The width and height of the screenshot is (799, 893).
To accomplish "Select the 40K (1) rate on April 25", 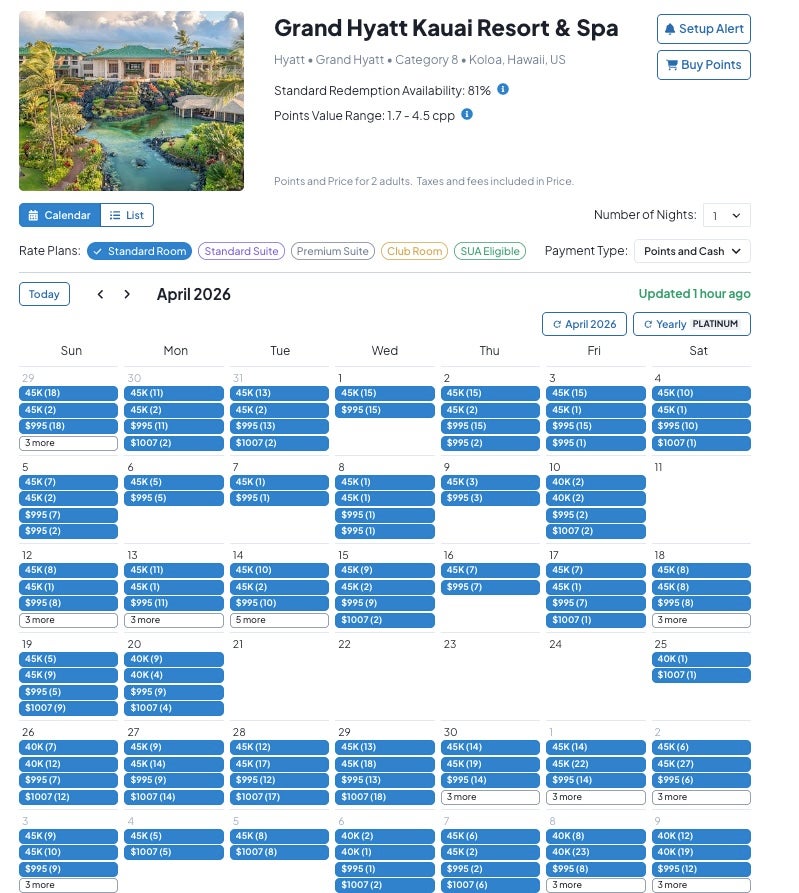I will (700, 659).
